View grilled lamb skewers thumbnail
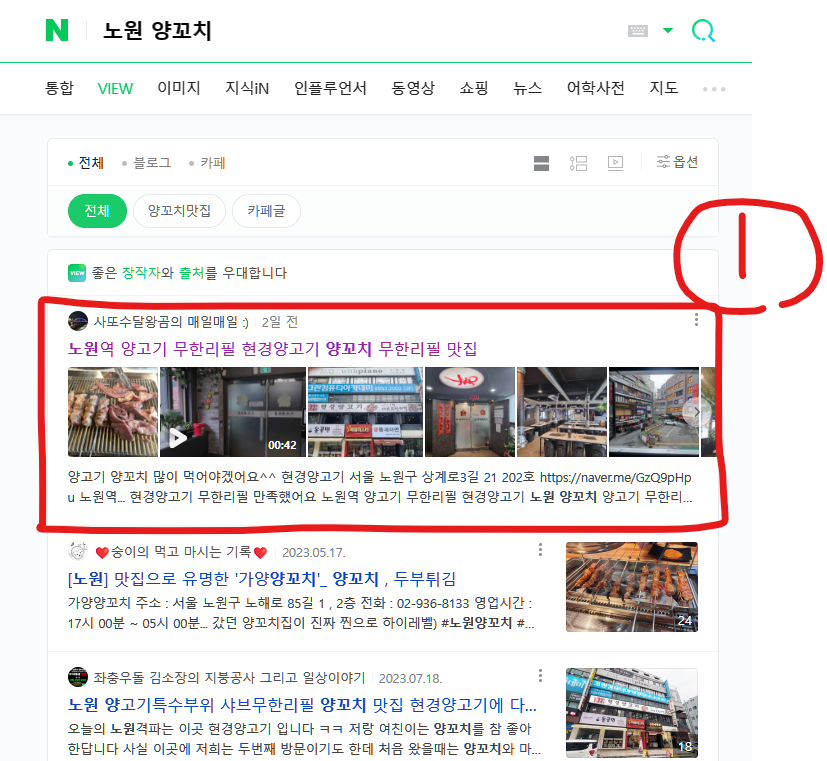Screen dimensions: 827x761 pyautogui.click(x=113, y=412)
